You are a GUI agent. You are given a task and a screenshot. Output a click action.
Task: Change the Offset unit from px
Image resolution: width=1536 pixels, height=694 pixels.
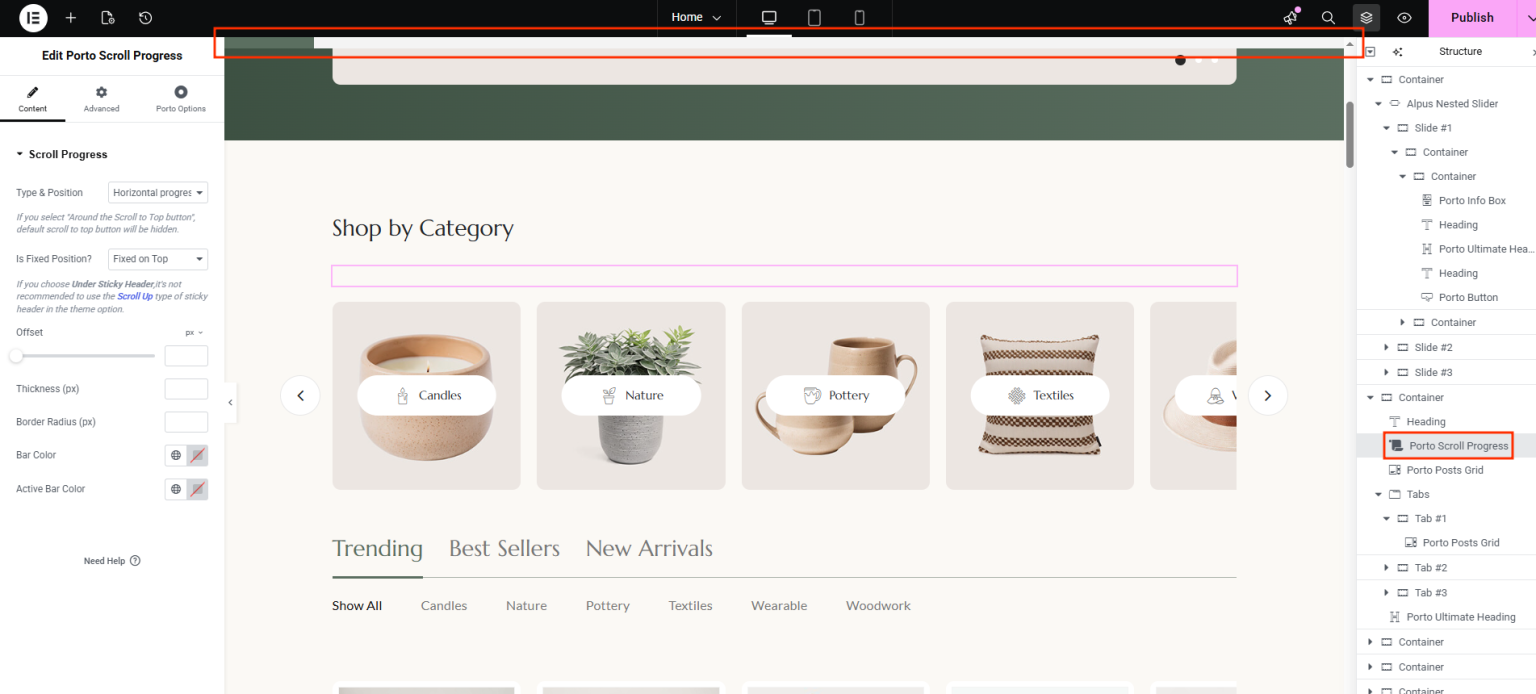194,332
